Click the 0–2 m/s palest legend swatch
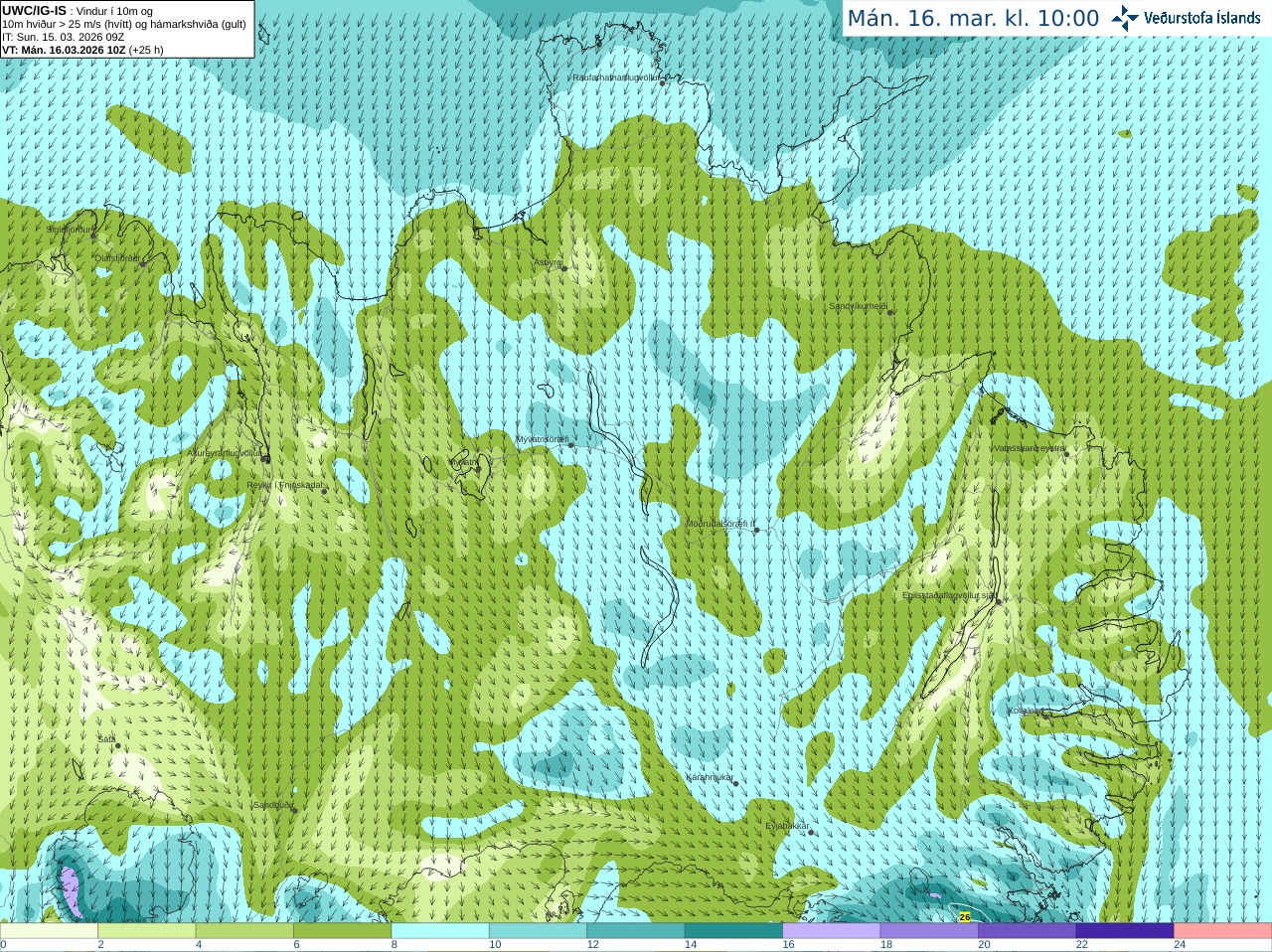This screenshot has height=952, width=1272. point(49,931)
